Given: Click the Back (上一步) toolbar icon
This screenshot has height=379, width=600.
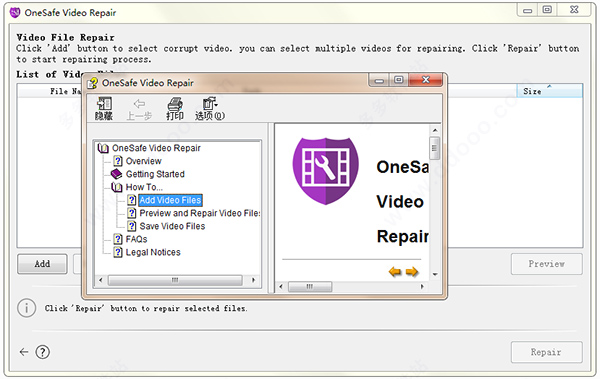Looking at the screenshot, I should 139,109.
